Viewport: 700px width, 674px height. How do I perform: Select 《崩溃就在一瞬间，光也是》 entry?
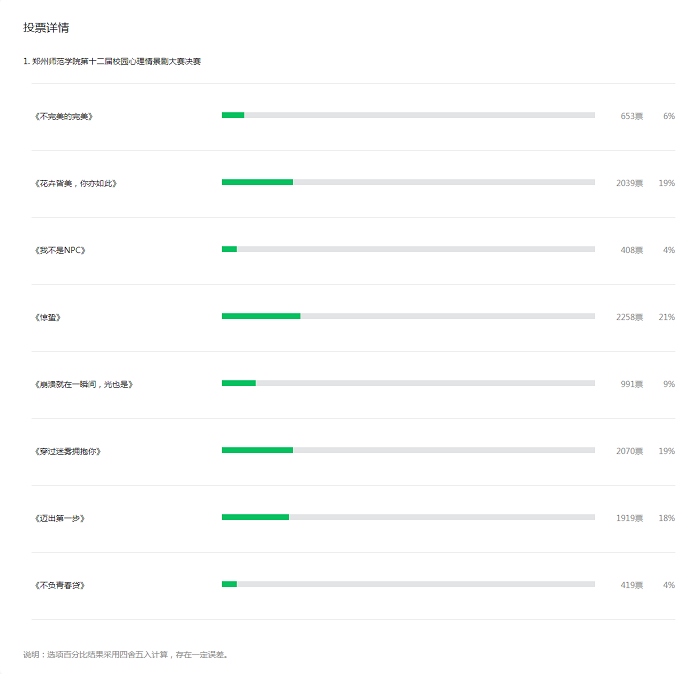click(x=83, y=384)
